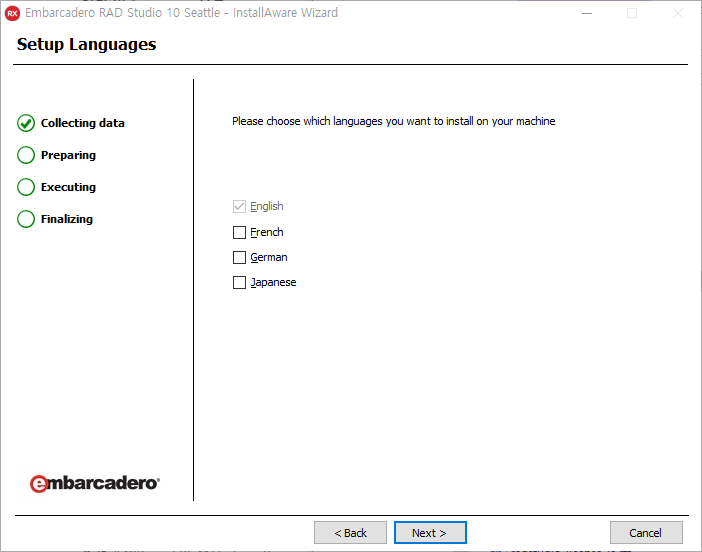Close the installer window with X
This screenshot has height=552, width=702.
pyautogui.click(x=678, y=13)
